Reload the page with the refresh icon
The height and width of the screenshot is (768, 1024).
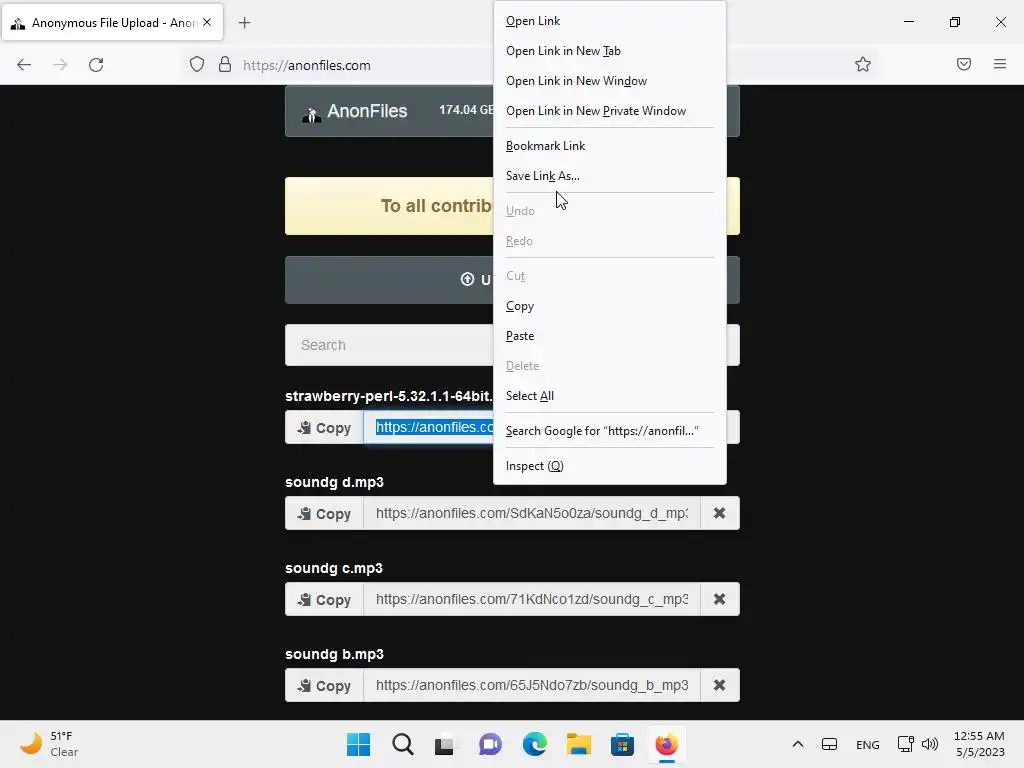click(x=96, y=65)
